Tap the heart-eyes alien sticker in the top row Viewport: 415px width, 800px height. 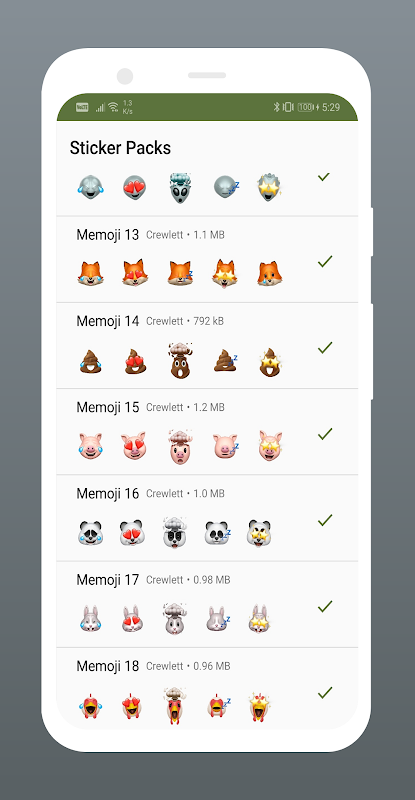(135, 187)
